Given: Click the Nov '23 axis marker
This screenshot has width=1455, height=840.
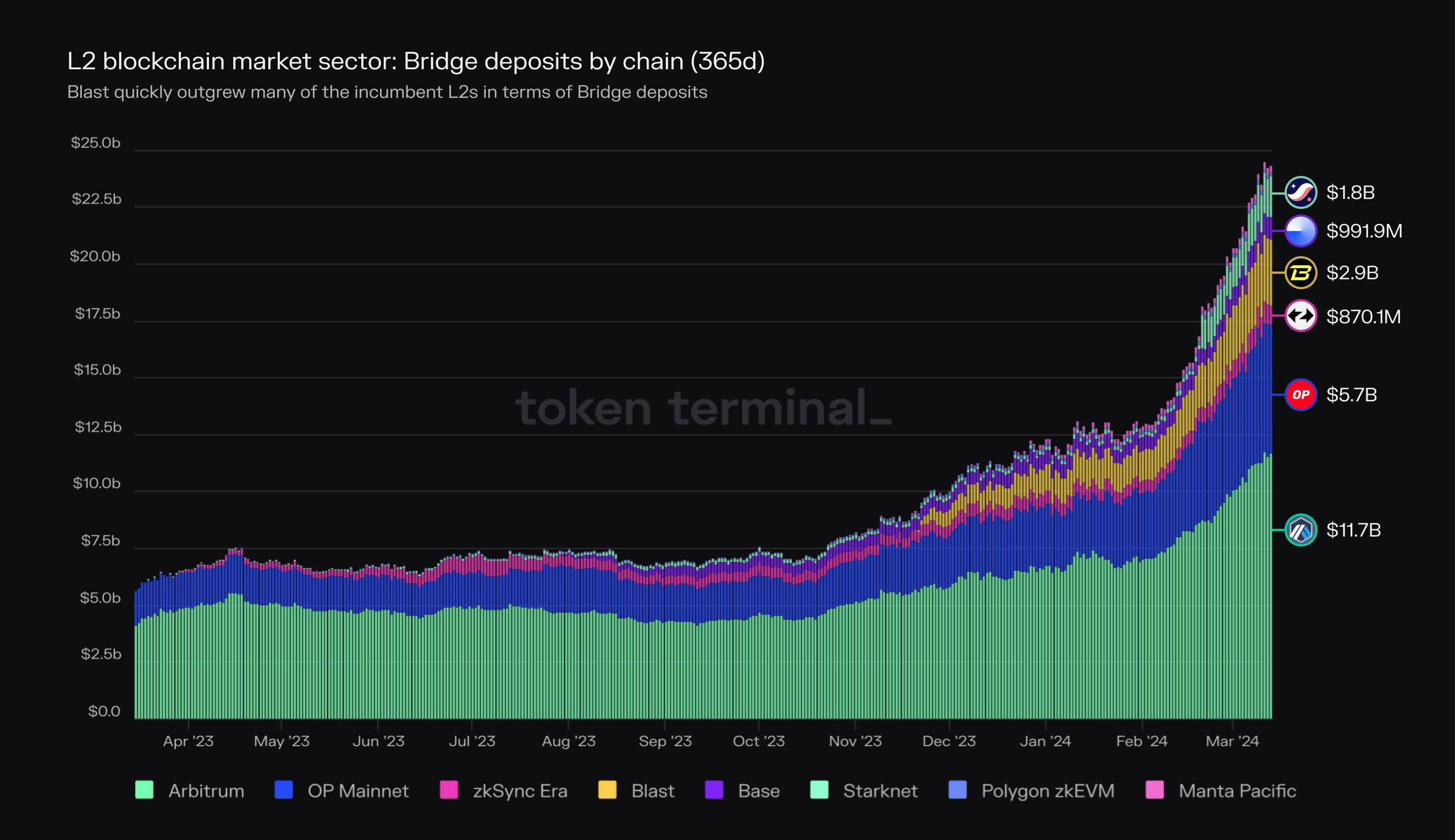Looking at the screenshot, I should click(855, 742).
